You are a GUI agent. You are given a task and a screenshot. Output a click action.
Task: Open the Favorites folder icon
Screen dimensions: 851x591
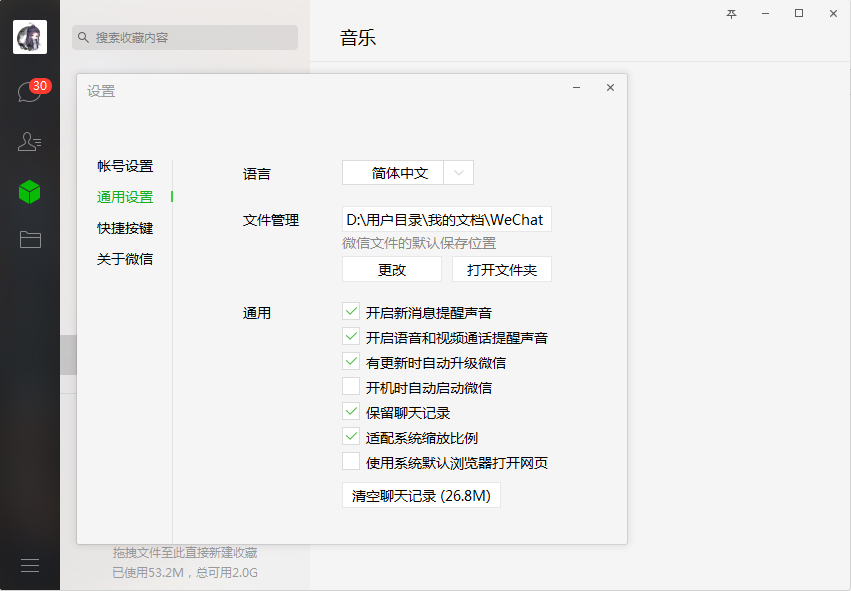coord(30,239)
